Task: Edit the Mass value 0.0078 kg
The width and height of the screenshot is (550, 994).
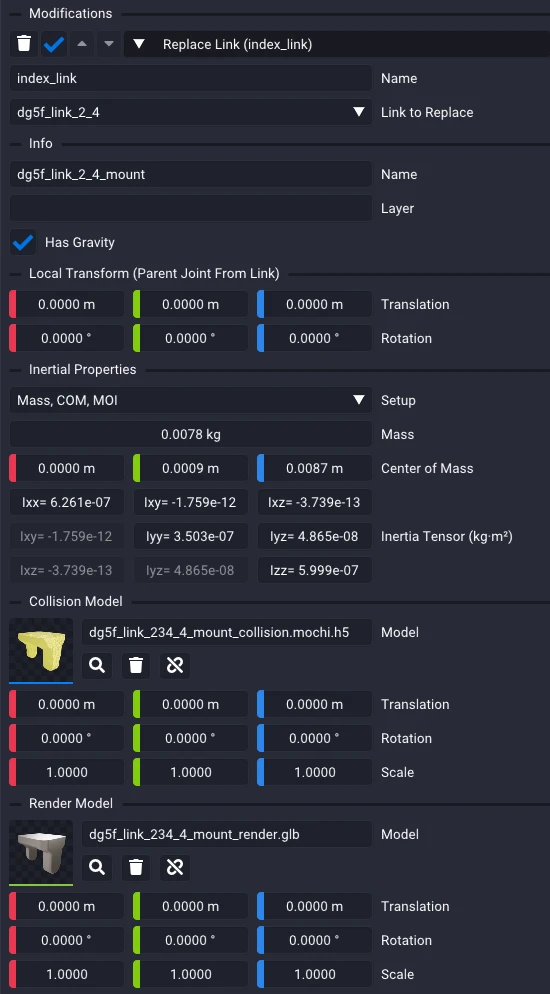Action: click(x=191, y=434)
